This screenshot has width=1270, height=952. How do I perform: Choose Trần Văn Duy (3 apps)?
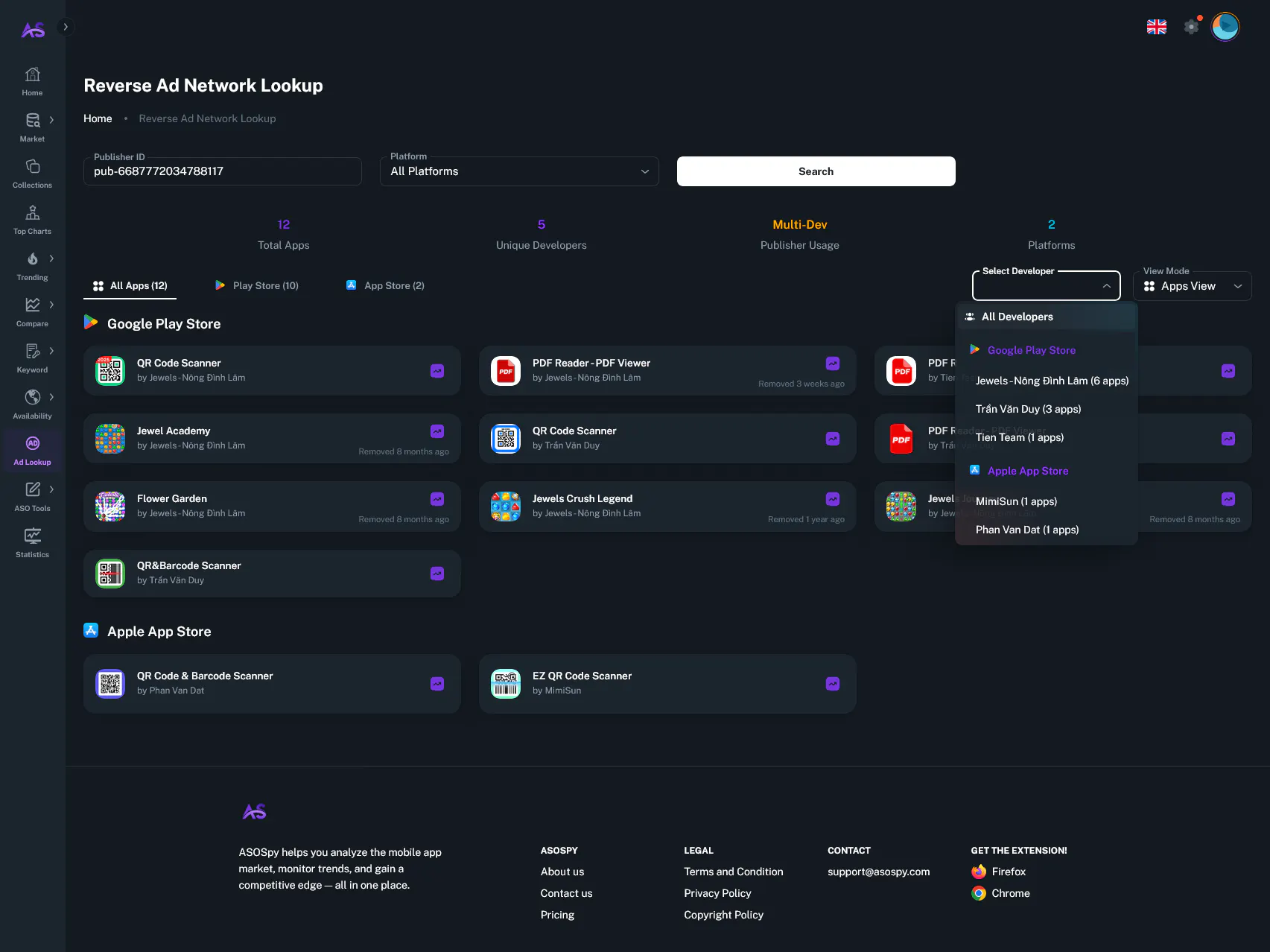tap(1046, 409)
